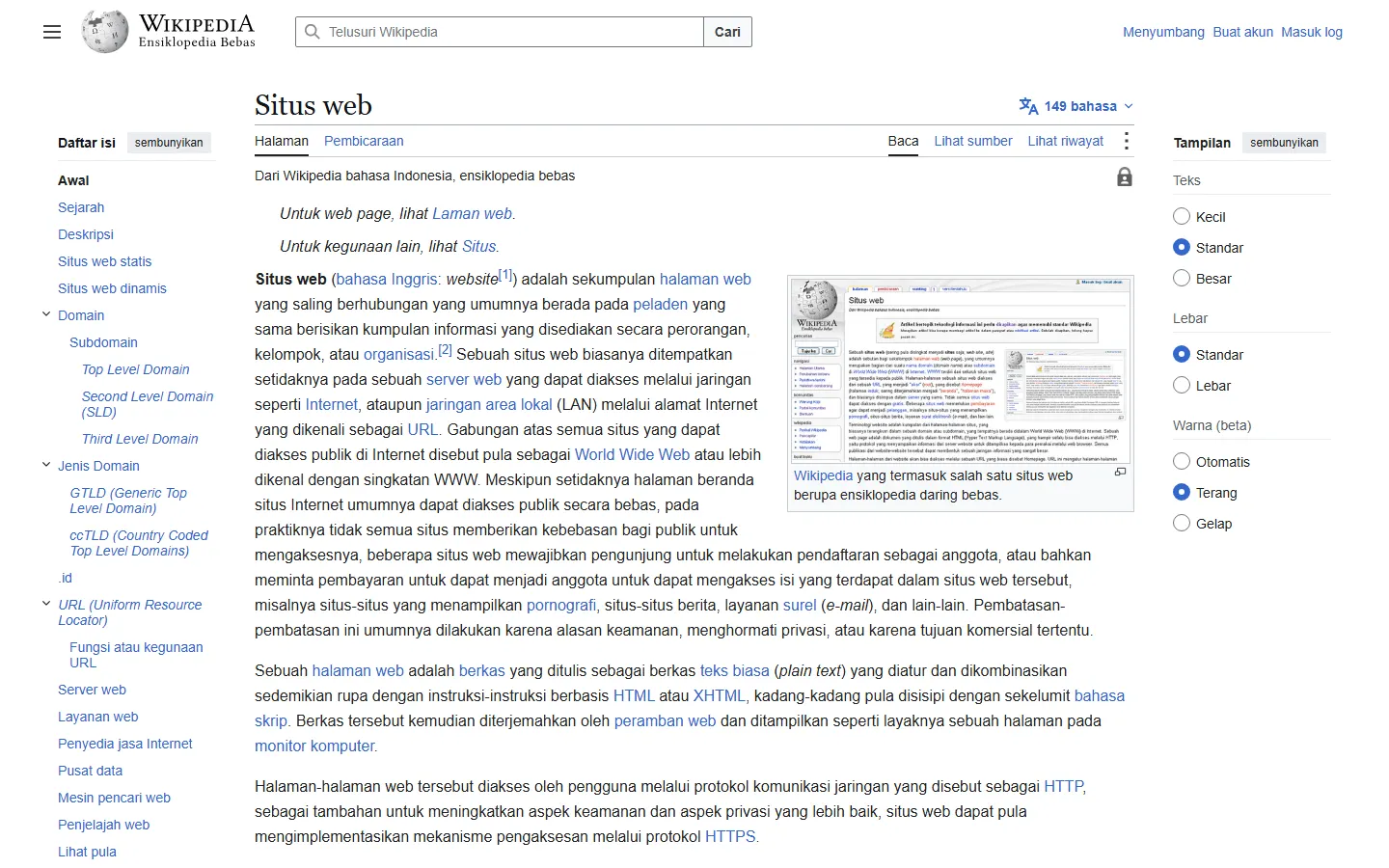Hide the Tampilan appearance panel

coord(1284,143)
